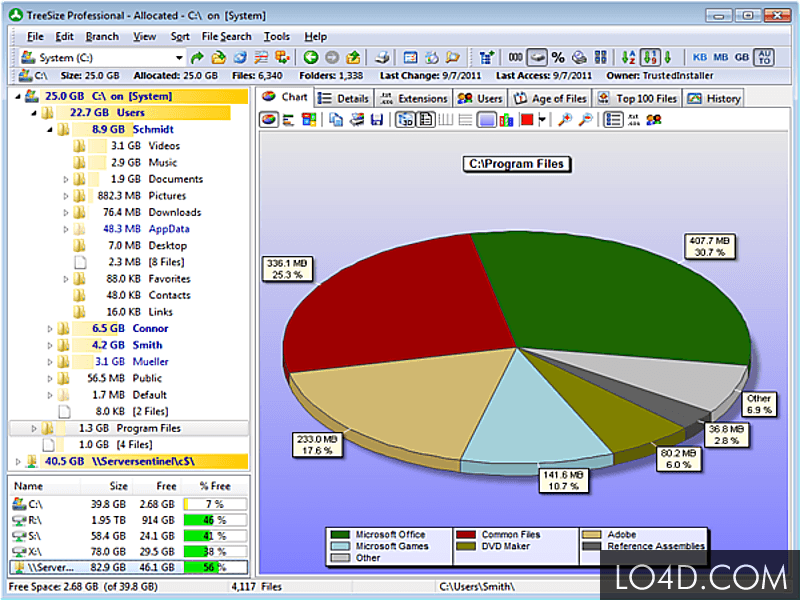Click the sort descending green arrow icon
Viewport: 800px width, 600px height.
coord(668,58)
